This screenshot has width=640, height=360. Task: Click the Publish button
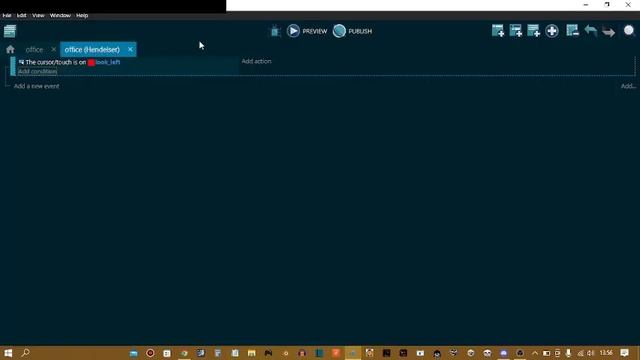[353, 31]
